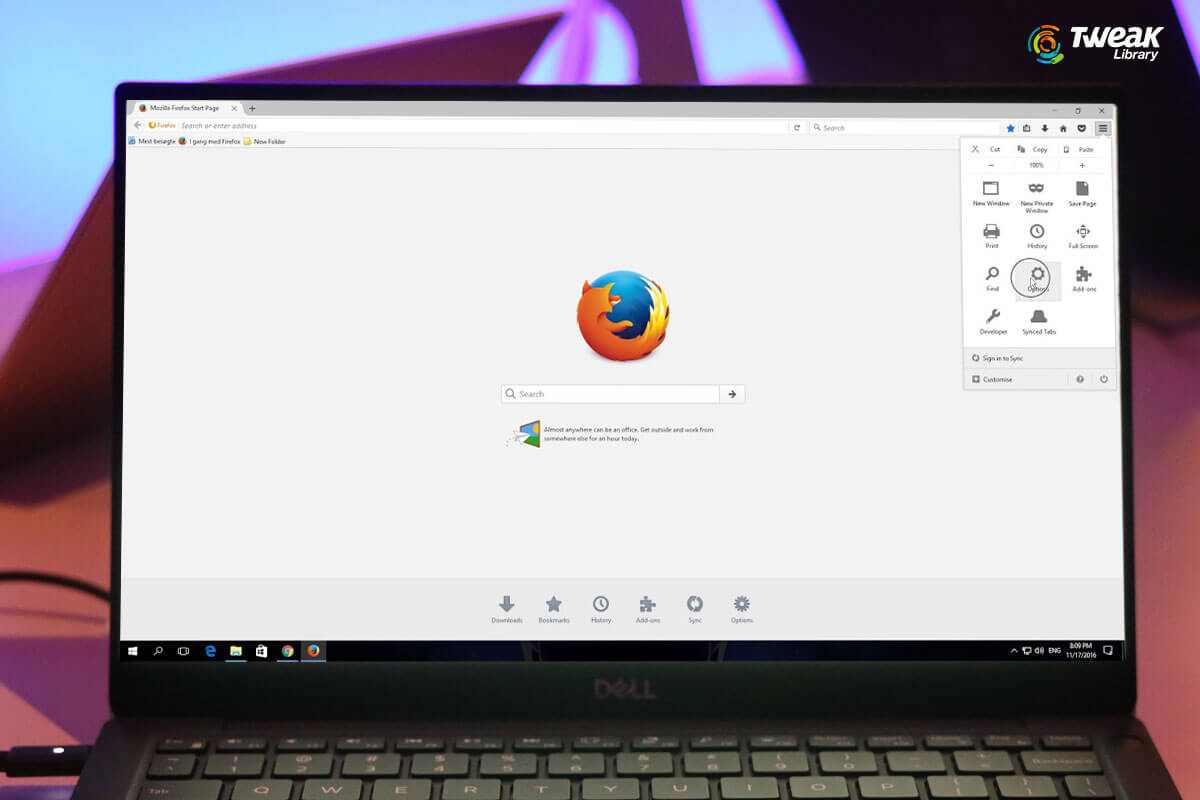Collapse the hamburger menu button
Viewport: 1200px width, 800px height.
[1102, 128]
